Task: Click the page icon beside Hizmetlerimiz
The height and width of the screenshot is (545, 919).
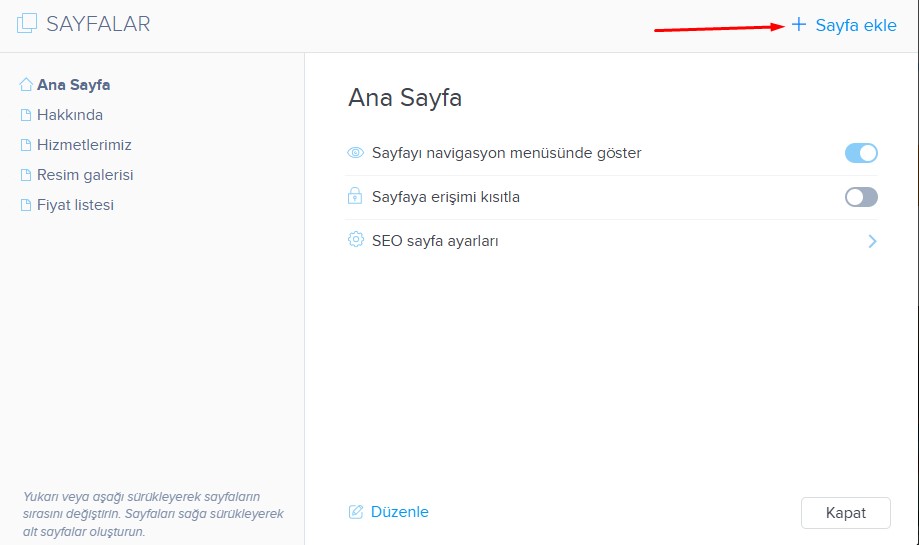Action: point(26,145)
